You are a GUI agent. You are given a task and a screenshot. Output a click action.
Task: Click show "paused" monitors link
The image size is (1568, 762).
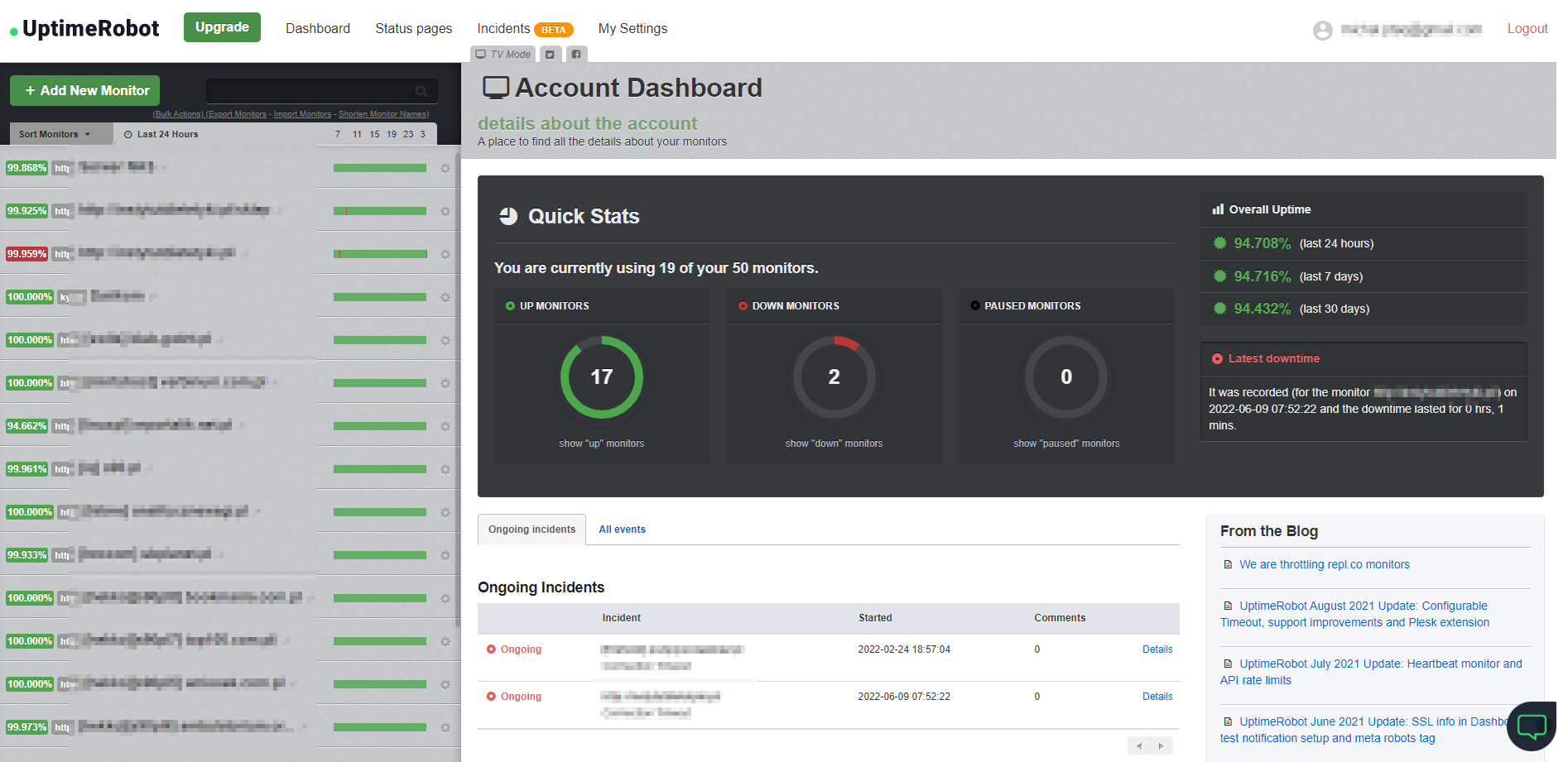pos(1066,443)
